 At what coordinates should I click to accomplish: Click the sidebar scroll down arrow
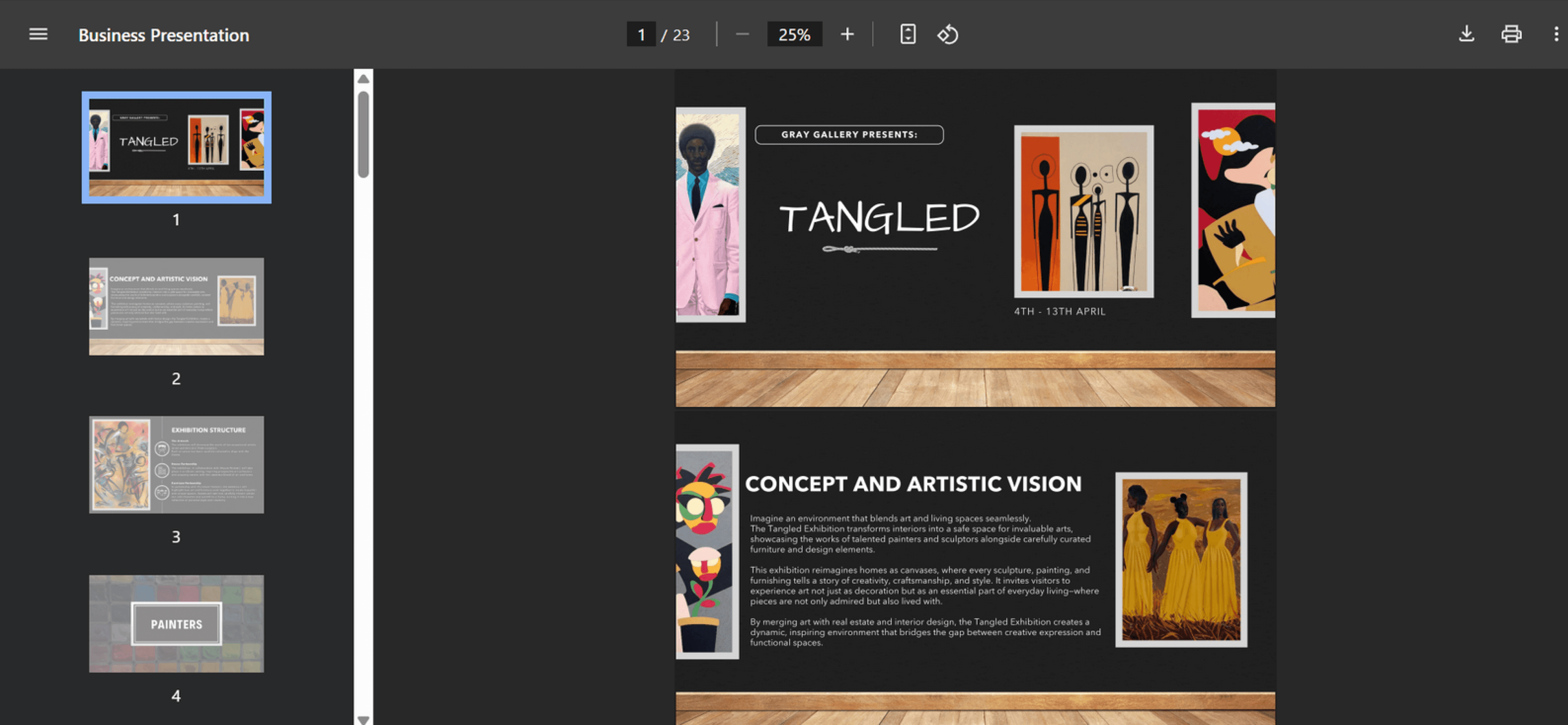coord(363,720)
